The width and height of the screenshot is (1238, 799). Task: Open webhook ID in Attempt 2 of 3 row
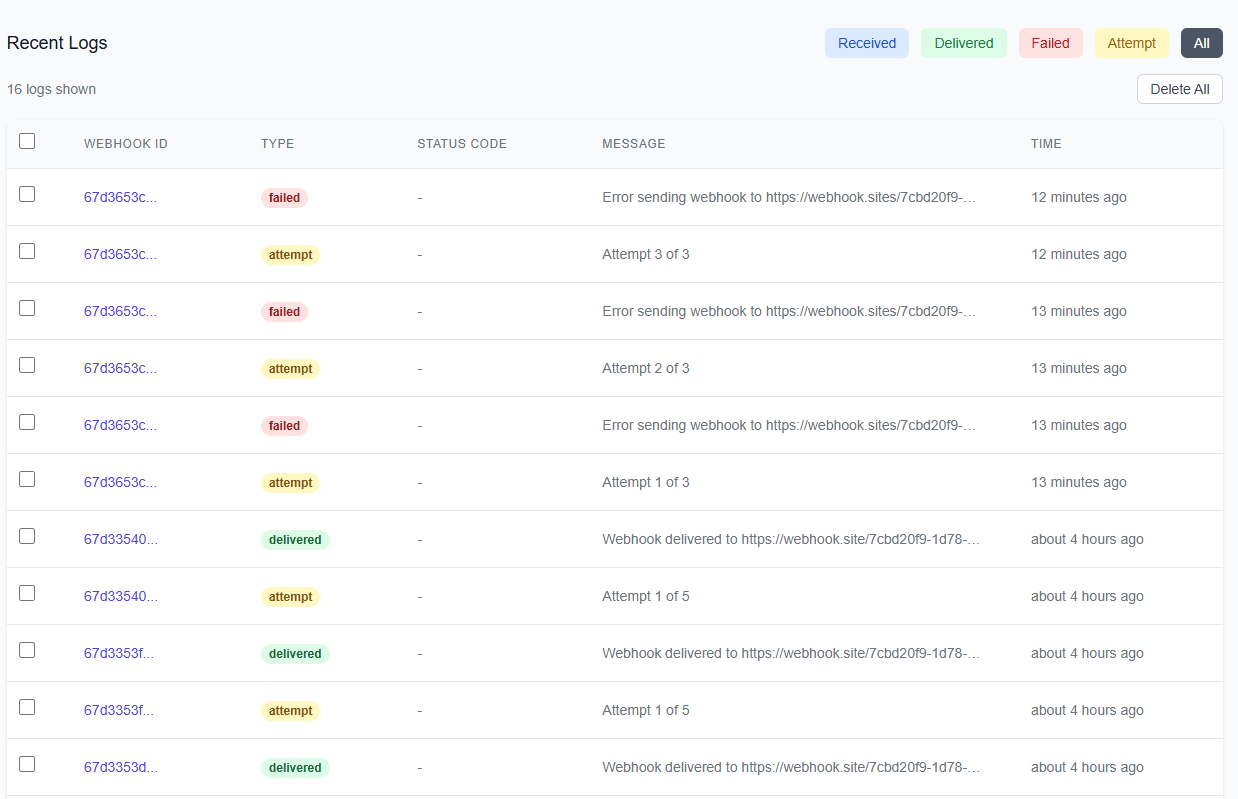[x=120, y=368]
